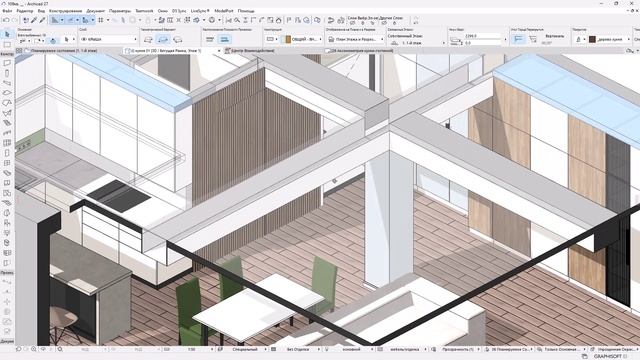Open the Teamwork menu
640x360 pixels.
tap(144, 11)
